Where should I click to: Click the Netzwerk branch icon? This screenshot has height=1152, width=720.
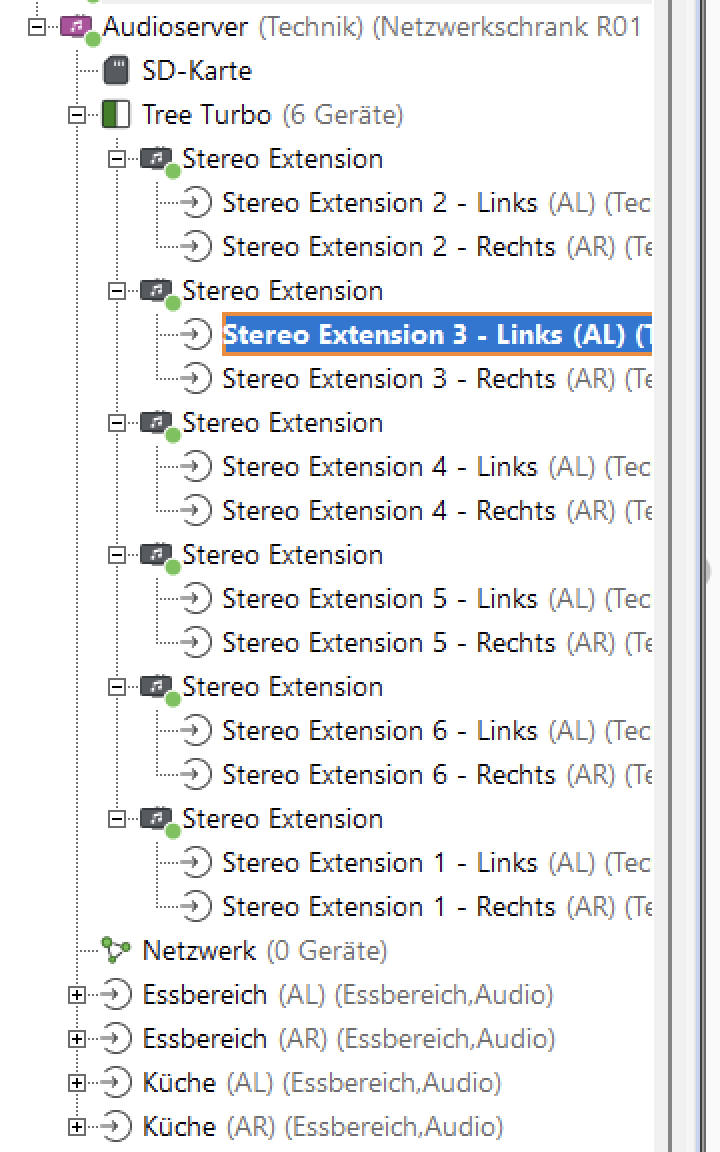[x=116, y=950]
